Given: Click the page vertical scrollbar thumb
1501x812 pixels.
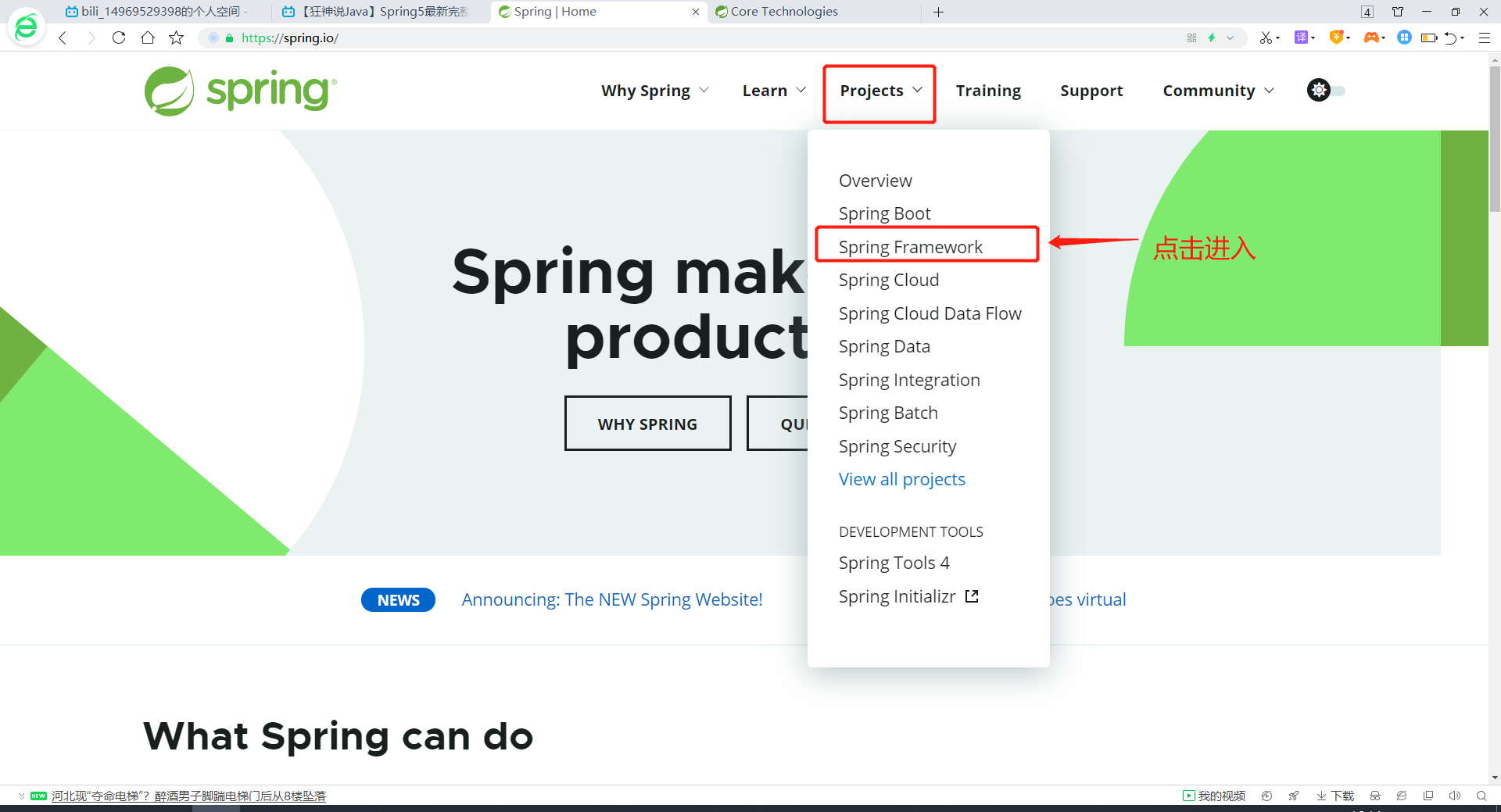Looking at the screenshot, I should point(1494,141).
